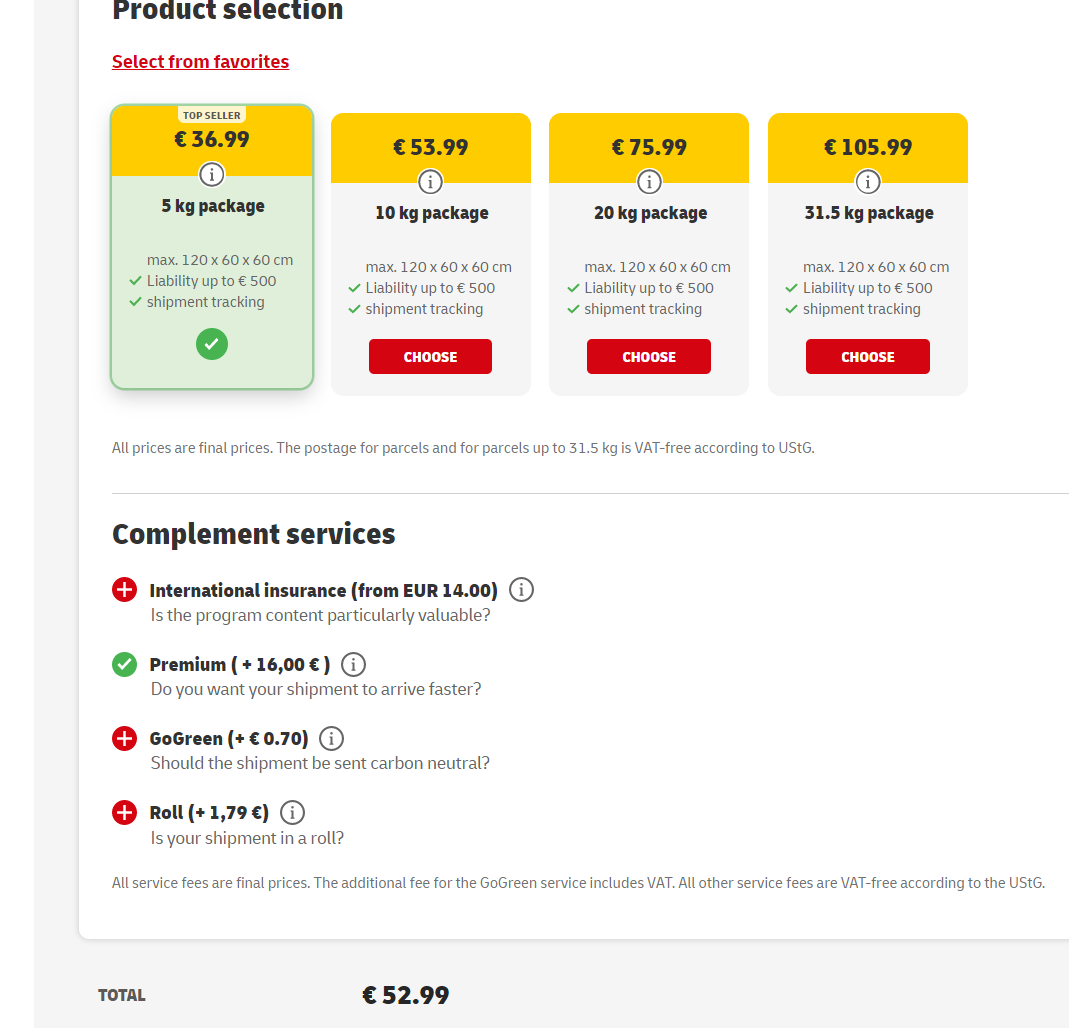Choose the 31.5 kg package
Screen dimensions: 1069x1028
868,357
